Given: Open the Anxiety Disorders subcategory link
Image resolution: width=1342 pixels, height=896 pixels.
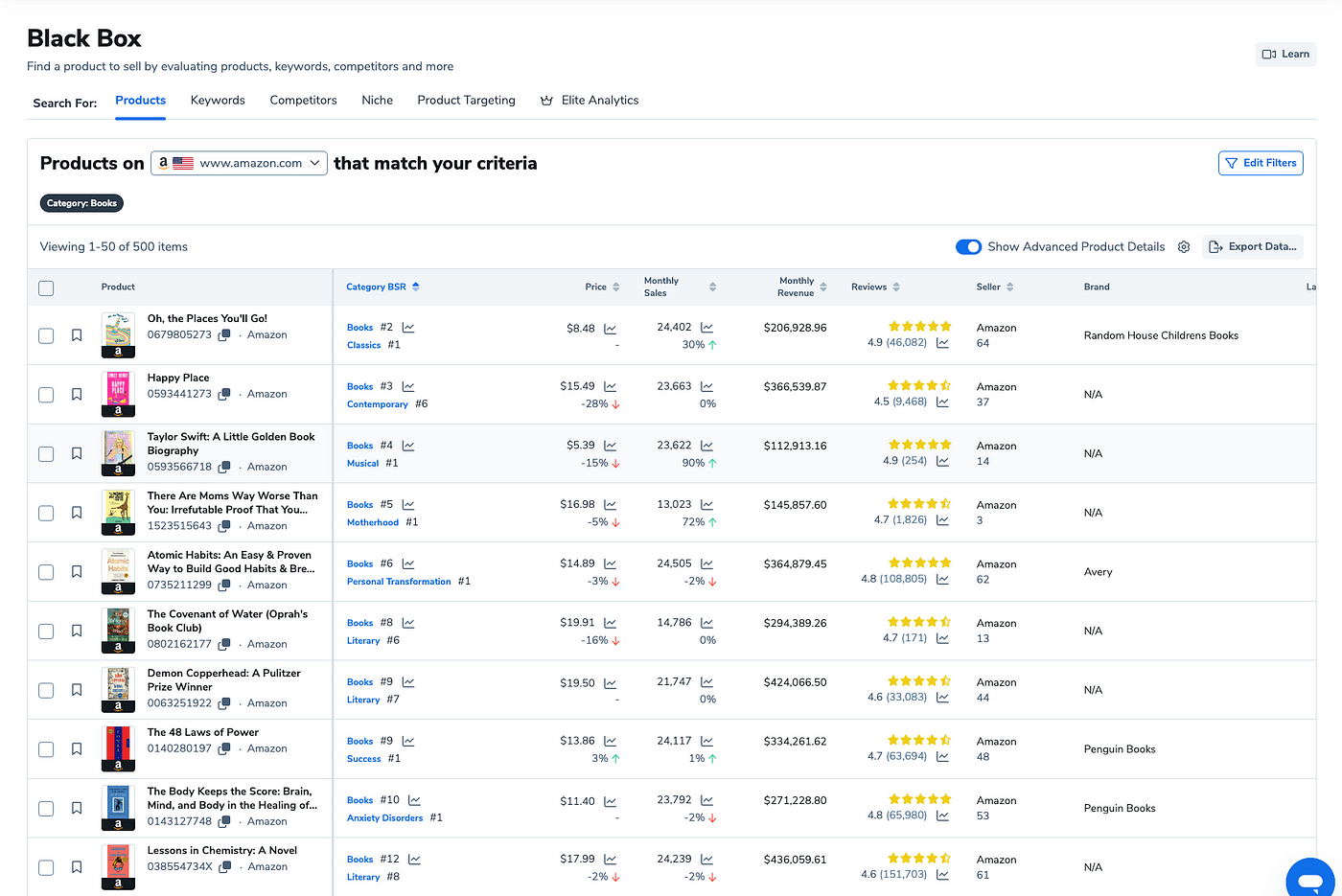Looking at the screenshot, I should 384,818.
